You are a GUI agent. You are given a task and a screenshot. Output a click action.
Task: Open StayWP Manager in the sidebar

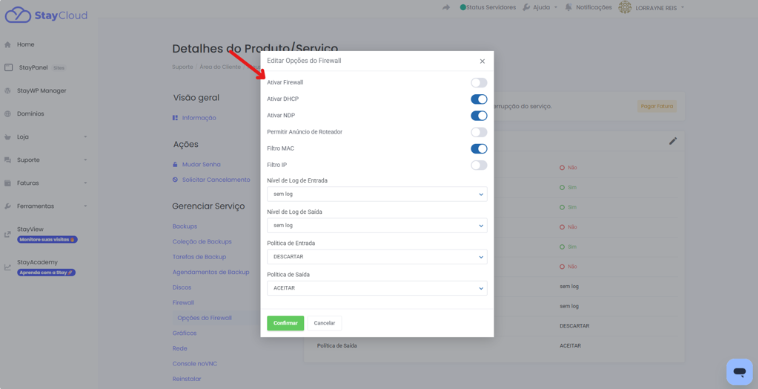point(42,91)
